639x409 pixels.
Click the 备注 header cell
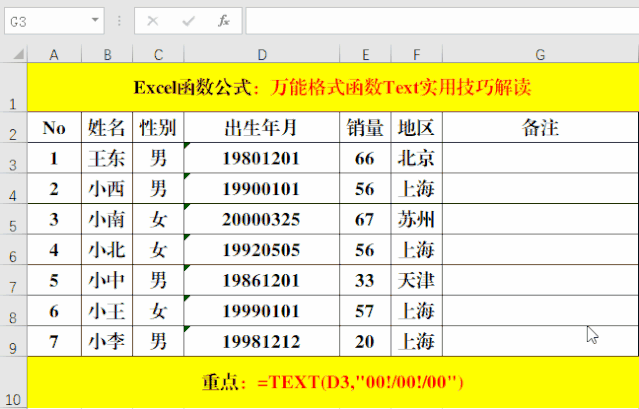[540, 127]
